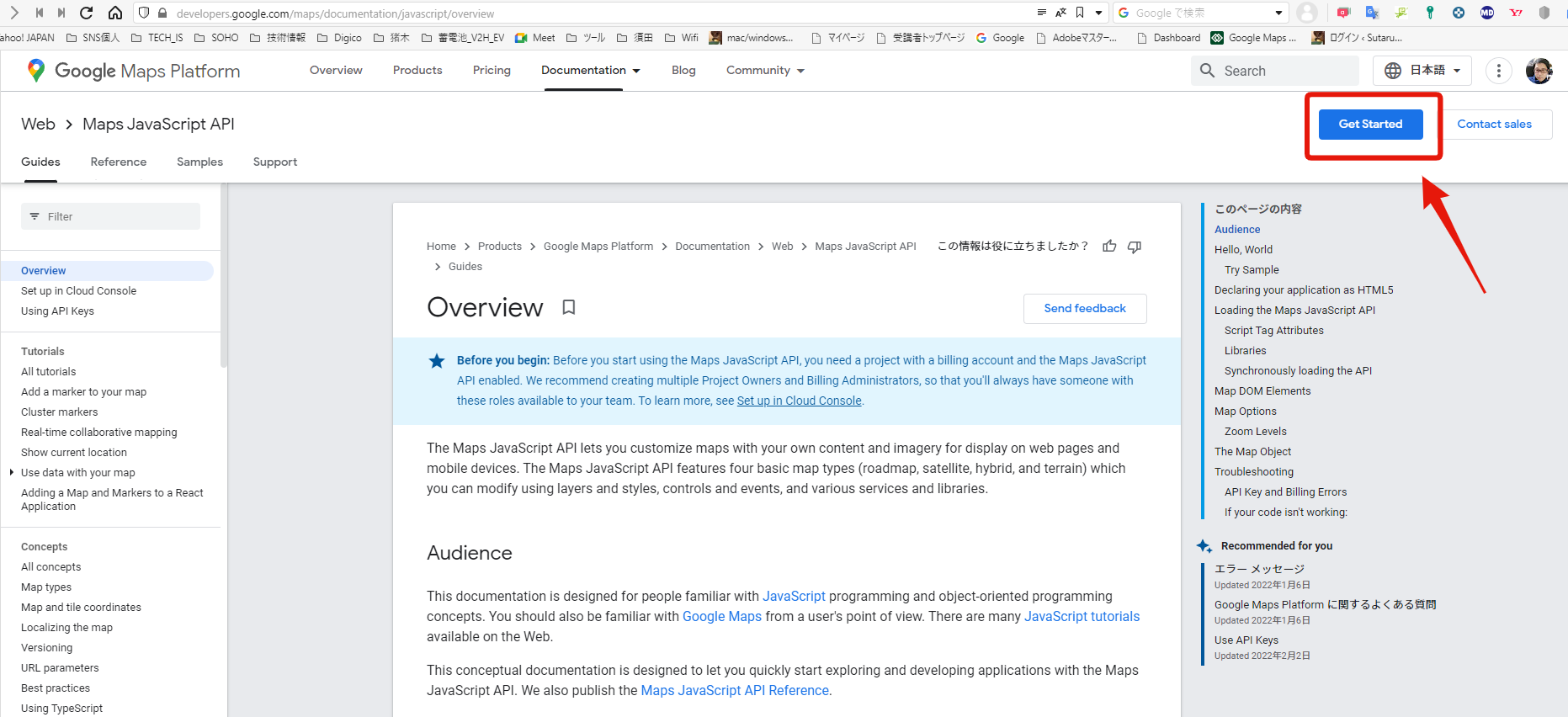
Task: Click the Send feedback button
Action: pyautogui.click(x=1085, y=309)
